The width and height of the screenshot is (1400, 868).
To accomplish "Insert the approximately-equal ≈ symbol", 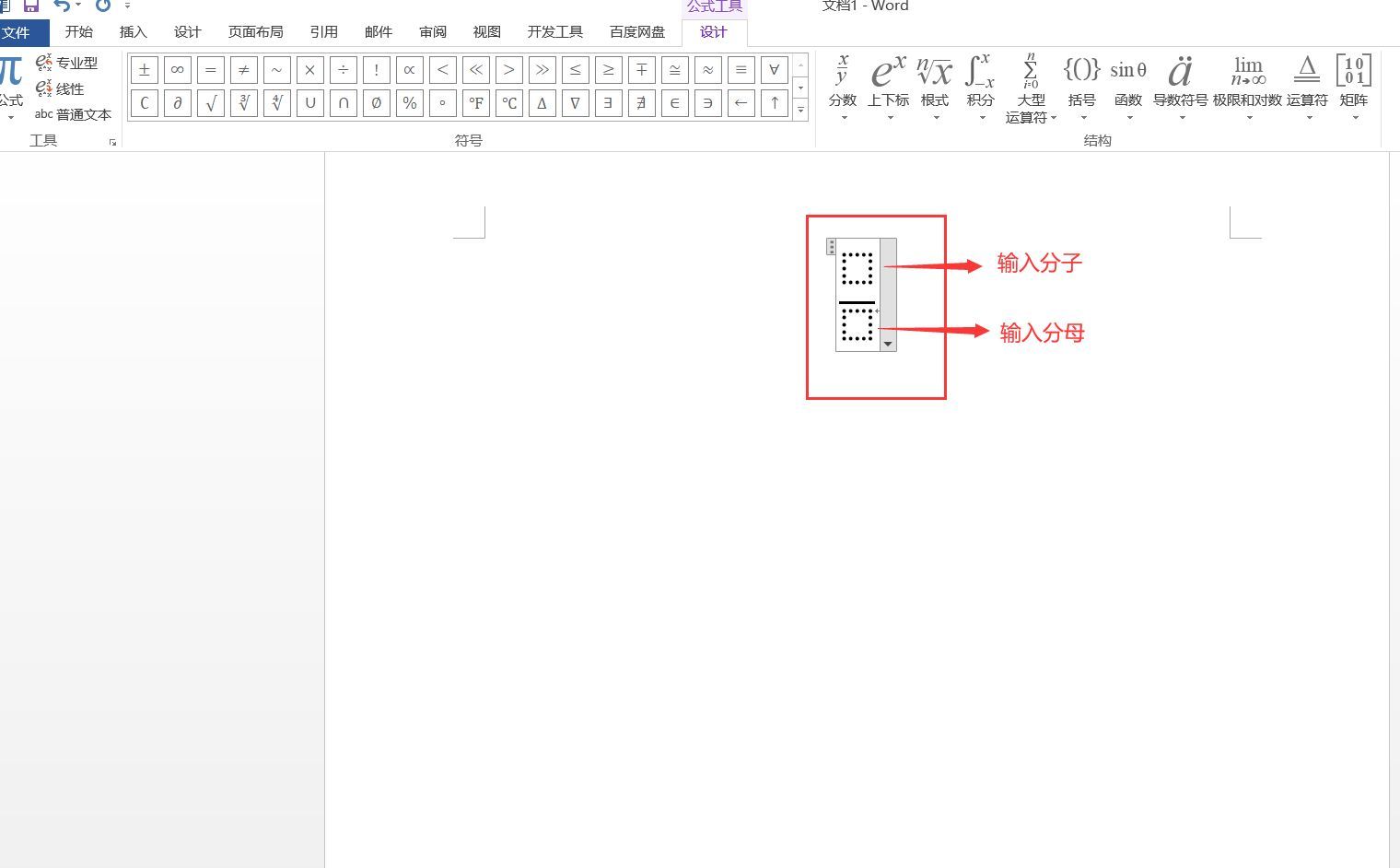I will (x=708, y=70).
